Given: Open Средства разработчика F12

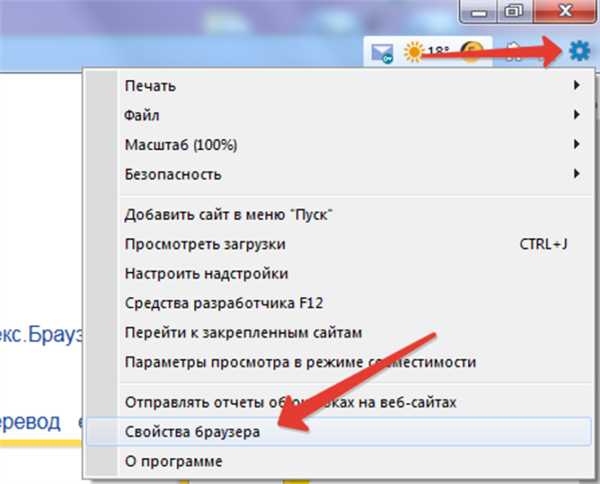Looking at the screenshot, I should pos(339,303).
